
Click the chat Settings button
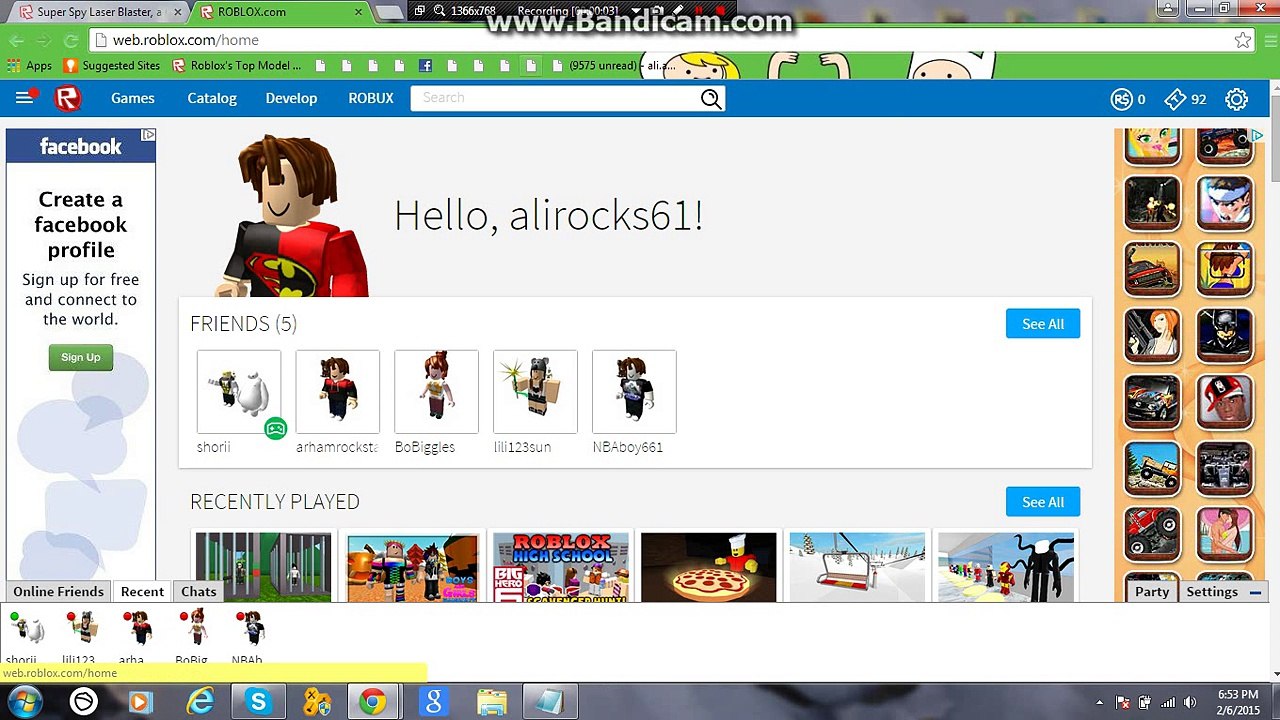(x=1212, y=591)
